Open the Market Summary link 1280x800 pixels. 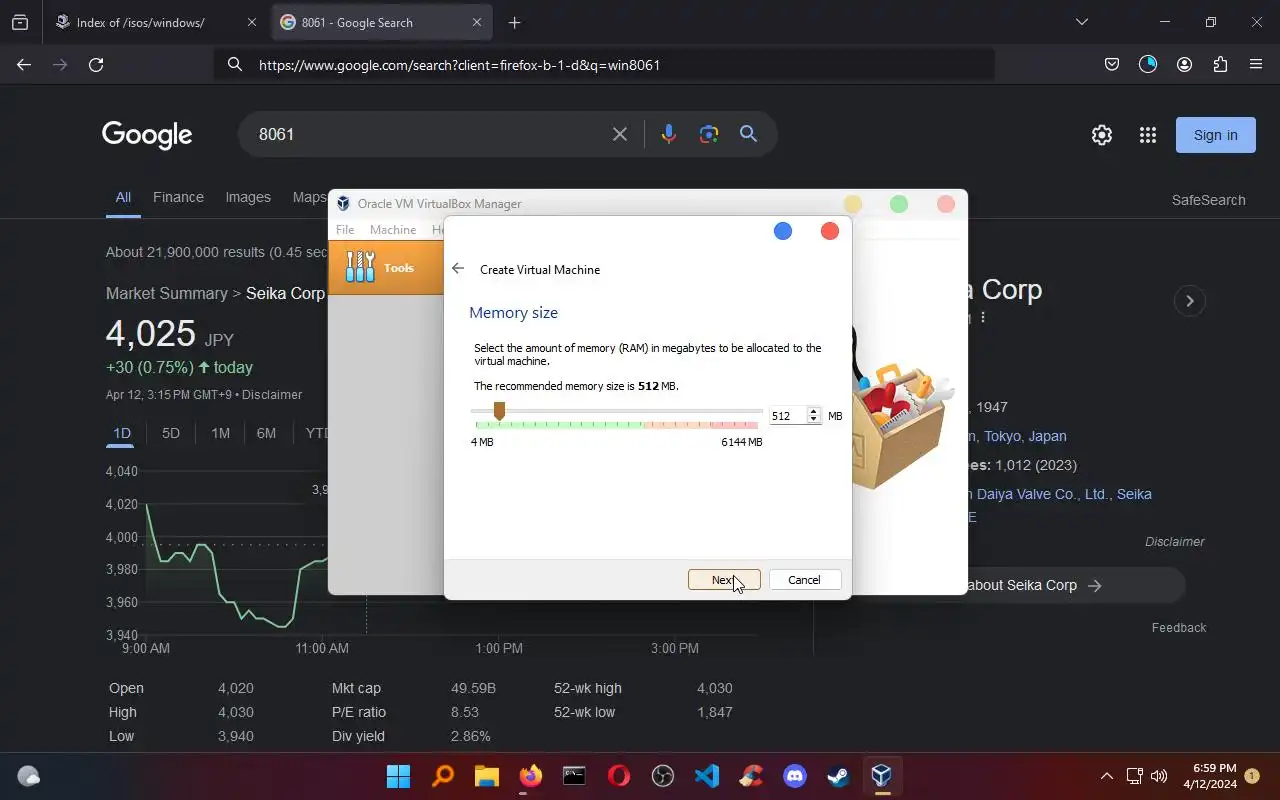tap(167, 293)
